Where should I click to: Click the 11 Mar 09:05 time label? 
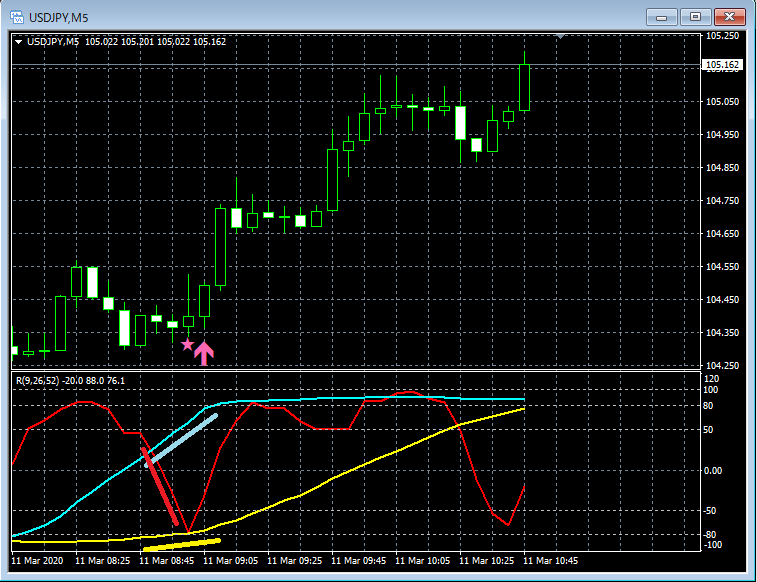[230, 561]
